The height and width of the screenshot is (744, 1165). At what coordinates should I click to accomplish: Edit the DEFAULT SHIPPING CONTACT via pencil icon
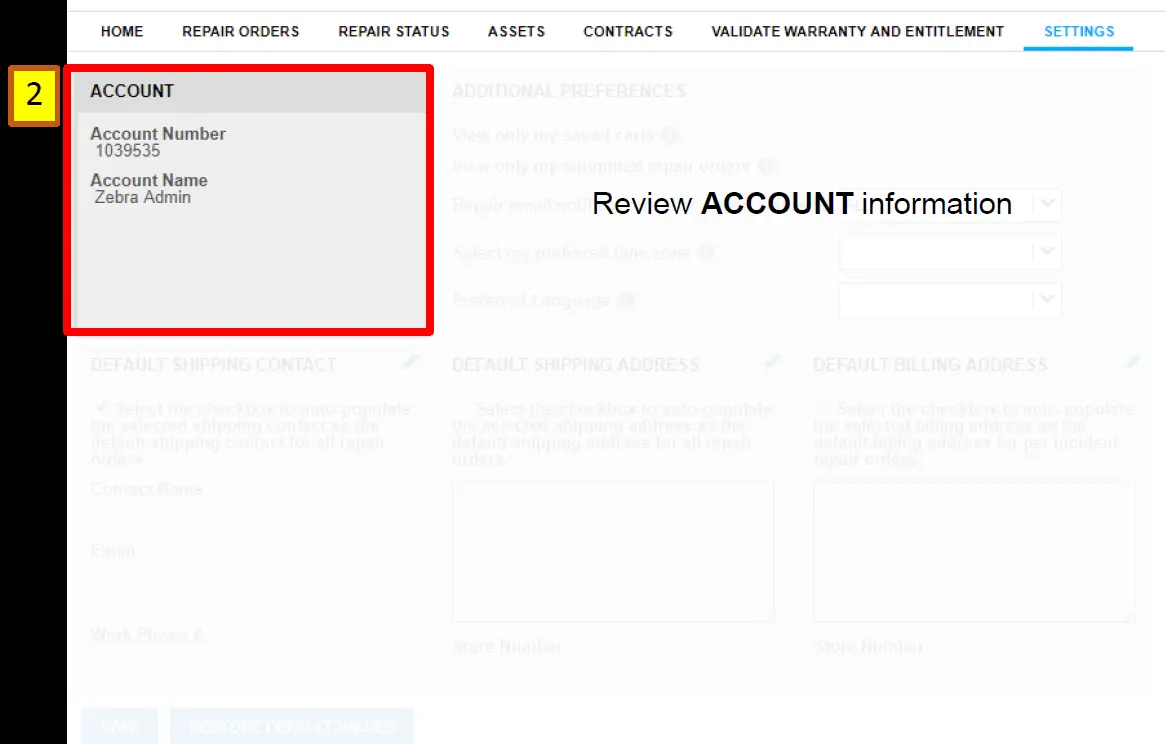[408, 363]
